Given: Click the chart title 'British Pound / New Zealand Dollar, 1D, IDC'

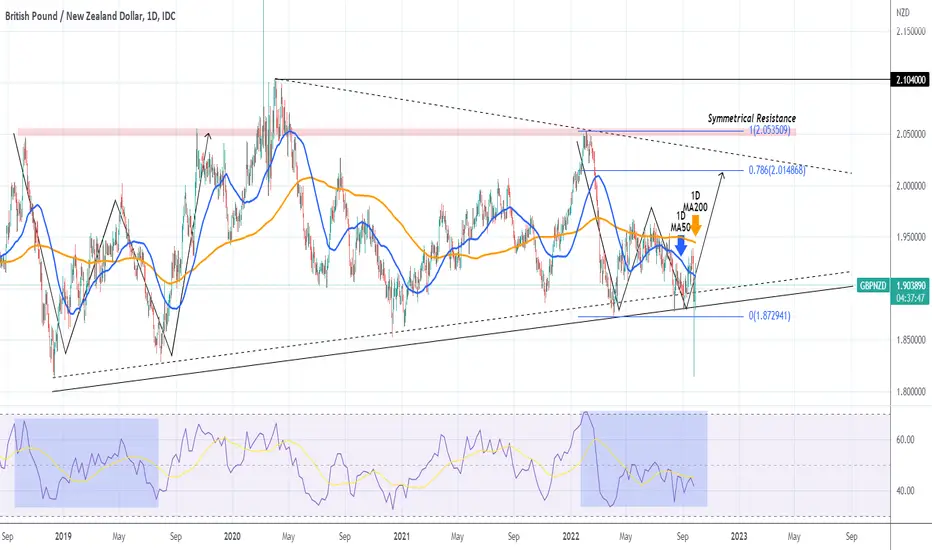Looking at the screenshot, I should coord(90,16).
